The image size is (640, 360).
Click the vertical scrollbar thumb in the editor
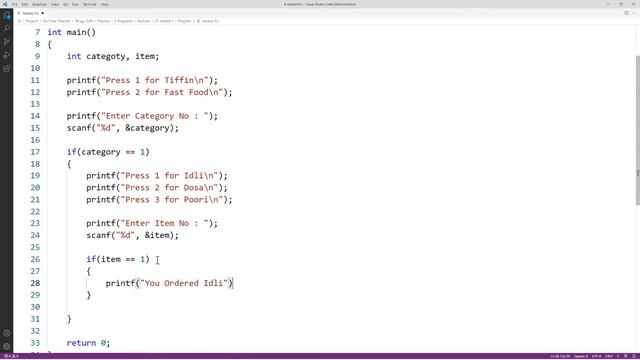click(638, 131)
